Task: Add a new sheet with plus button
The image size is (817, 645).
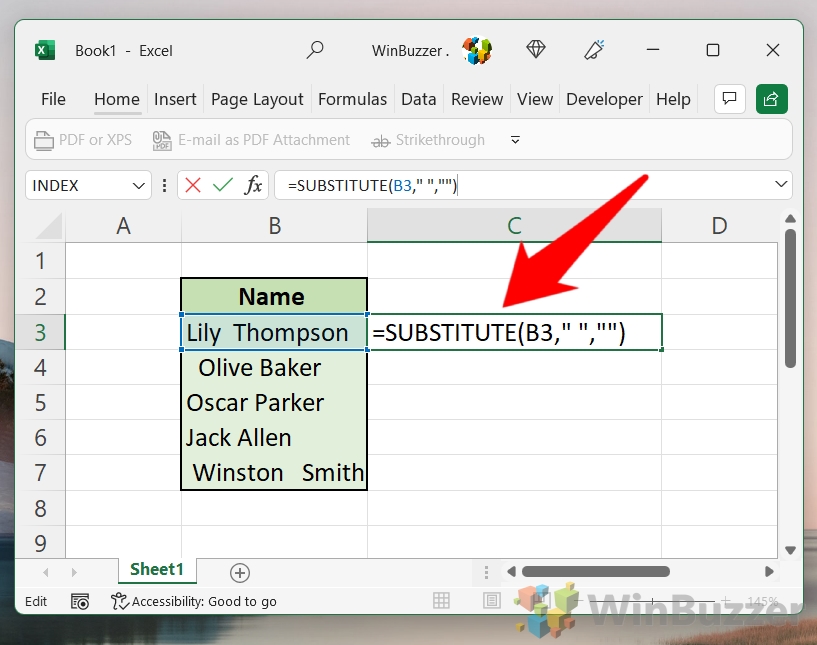Action: (240, 573)
